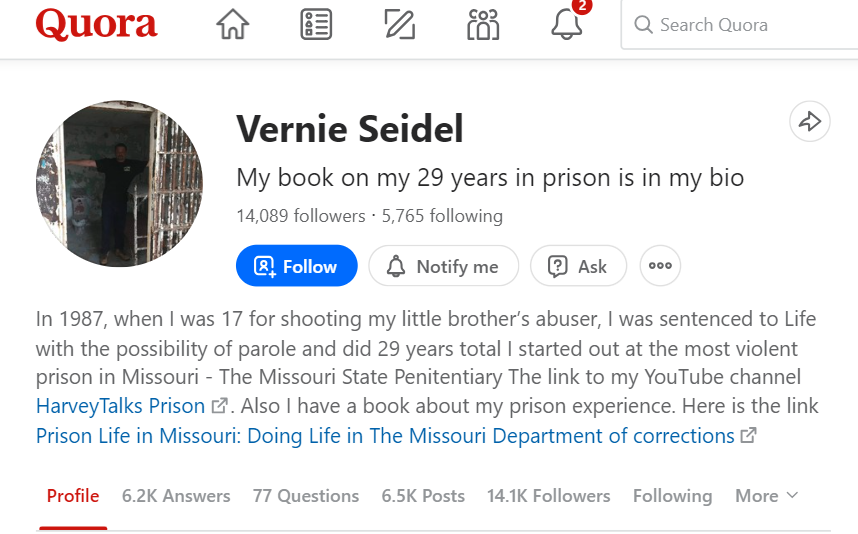The height and width of the screenshot is (534, 858).
Task: Enable Notify me for this profile
Action: click(443, 266)
